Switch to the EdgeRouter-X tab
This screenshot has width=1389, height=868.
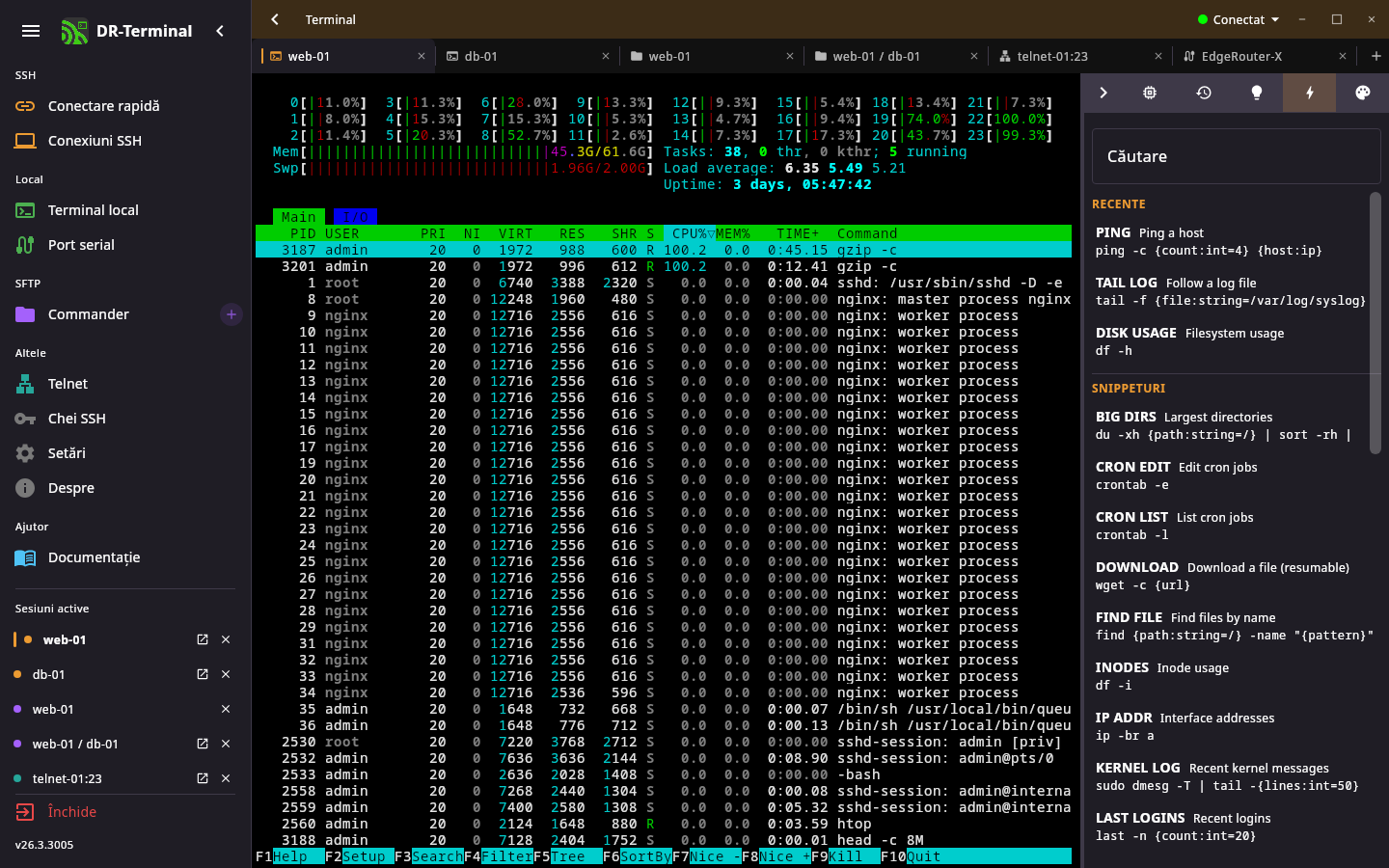point(1265,56)
